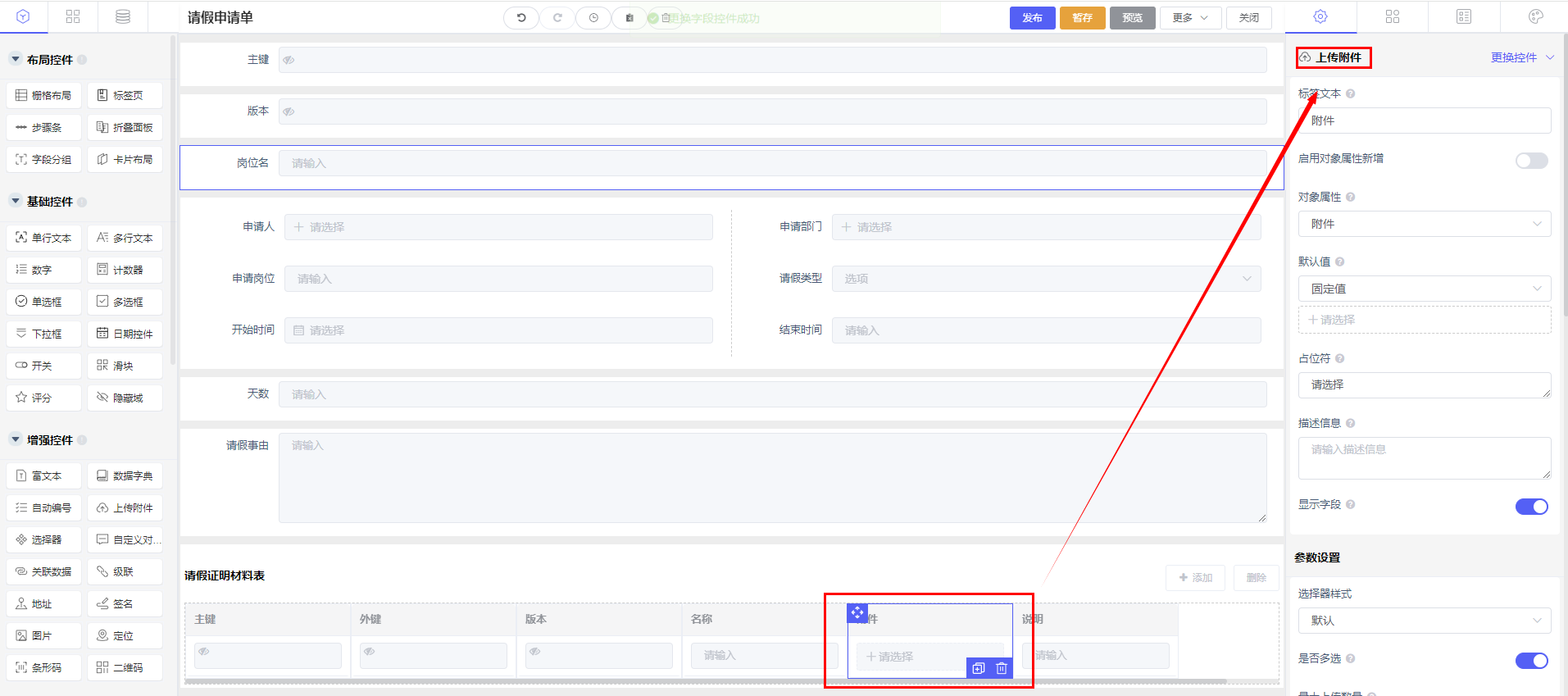
Task: Expand the 默认值 固定值 dropdown
Action: point(1425,289)
